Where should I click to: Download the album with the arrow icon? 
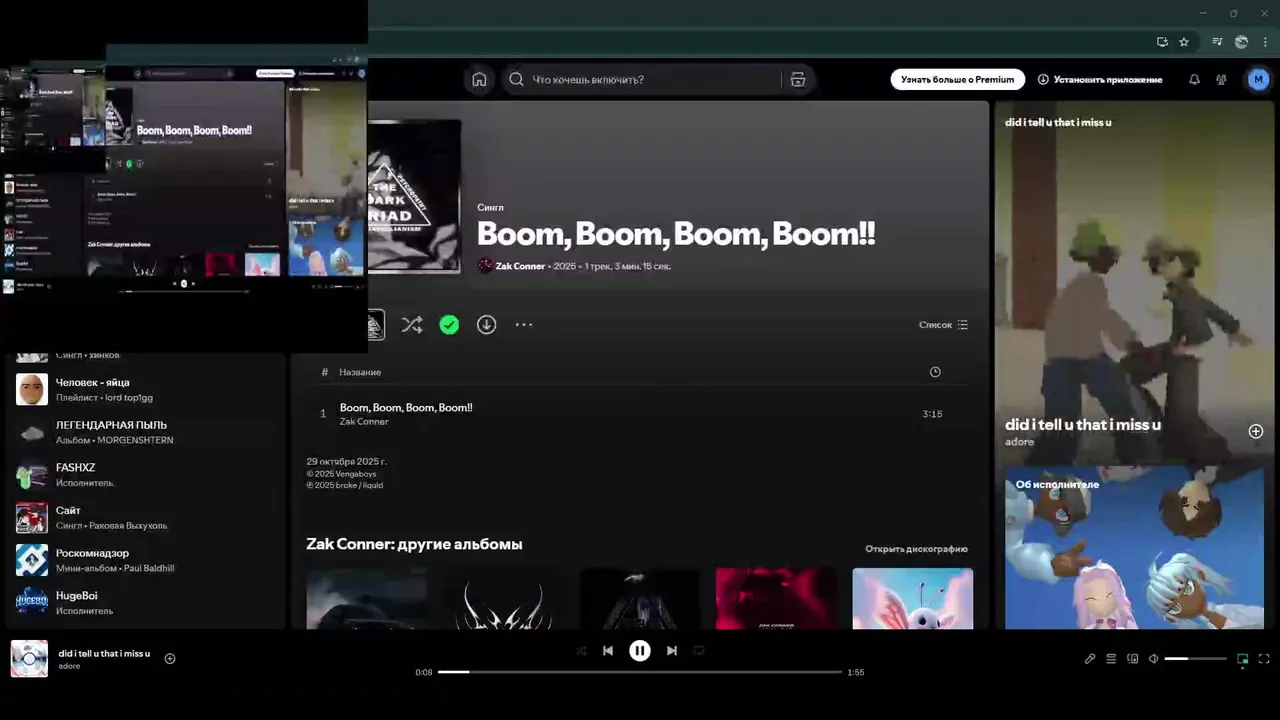tap(486, 325)
